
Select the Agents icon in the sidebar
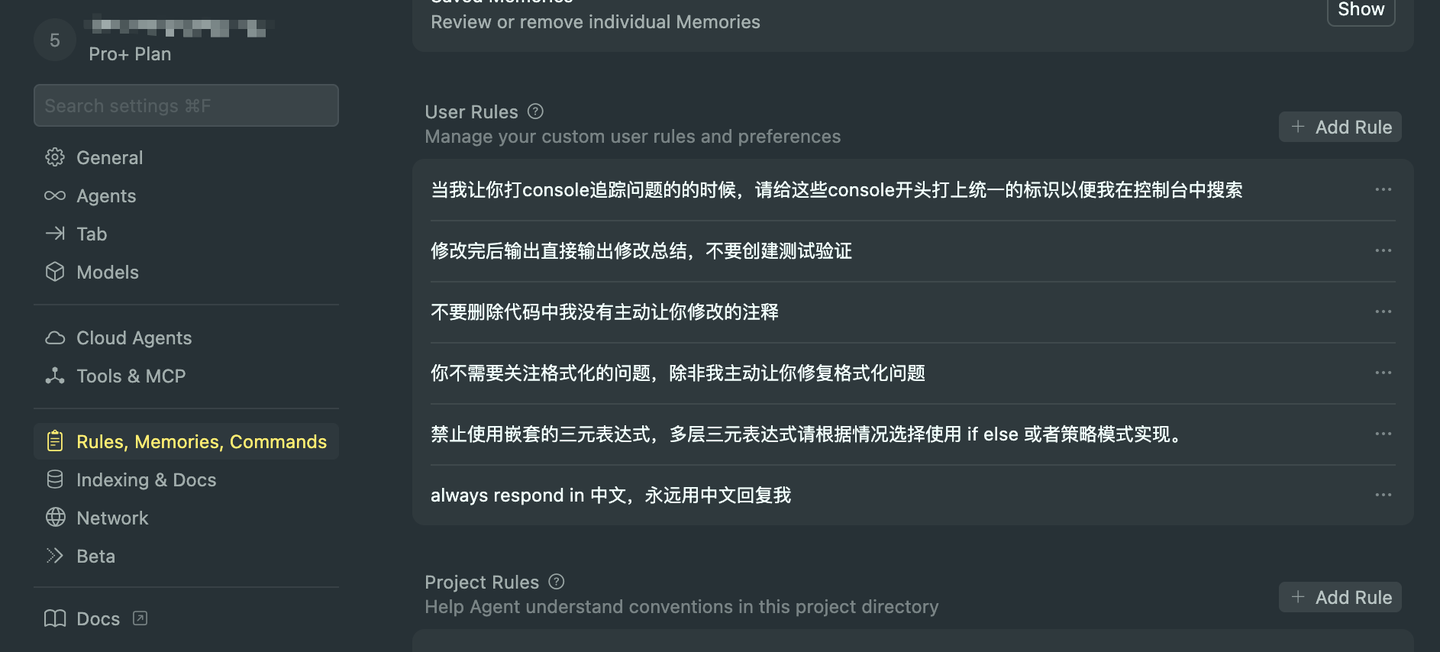54,195
